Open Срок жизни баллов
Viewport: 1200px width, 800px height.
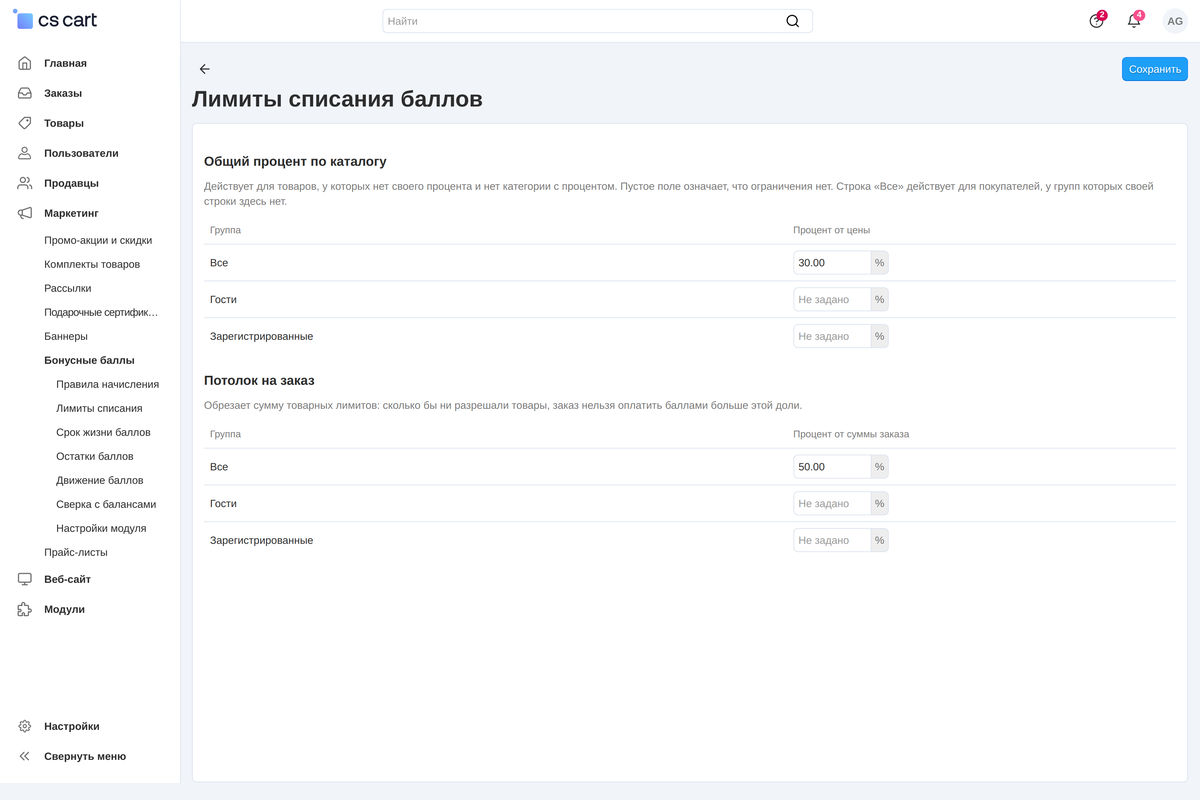click(103, 432)
